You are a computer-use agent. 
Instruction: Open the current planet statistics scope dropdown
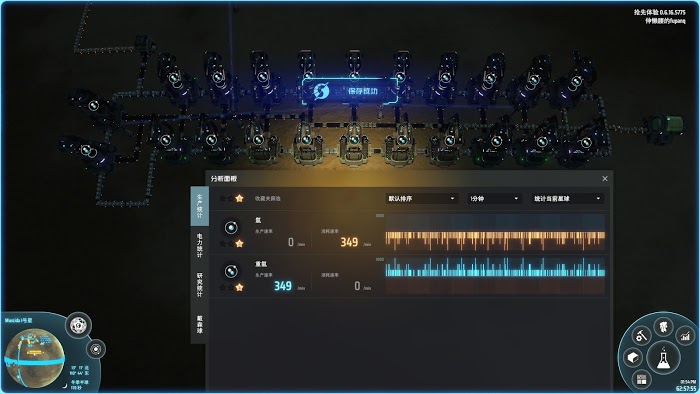(x=567, y=199)
